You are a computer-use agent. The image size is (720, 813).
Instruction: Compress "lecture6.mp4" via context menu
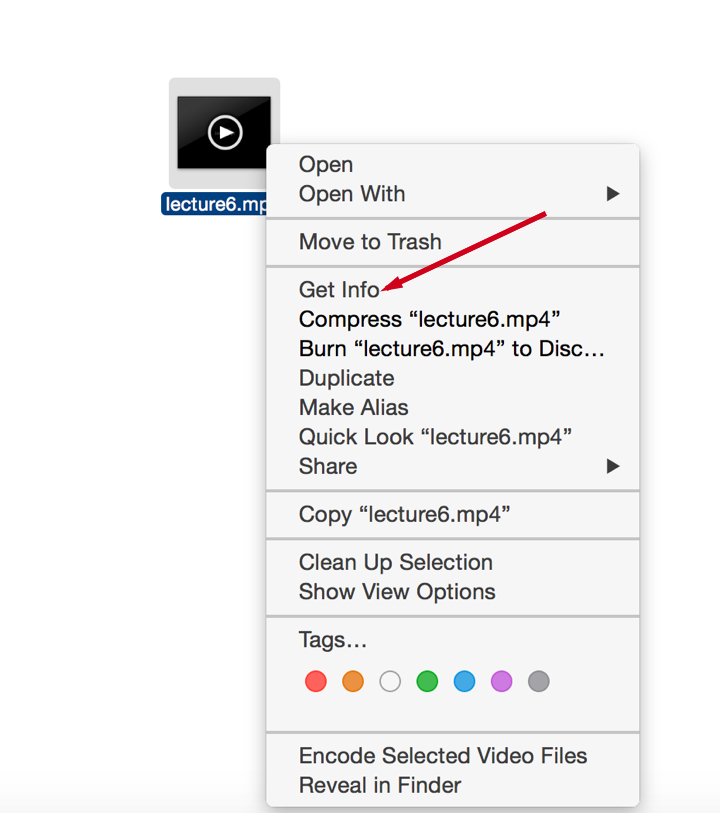[429, 319]
